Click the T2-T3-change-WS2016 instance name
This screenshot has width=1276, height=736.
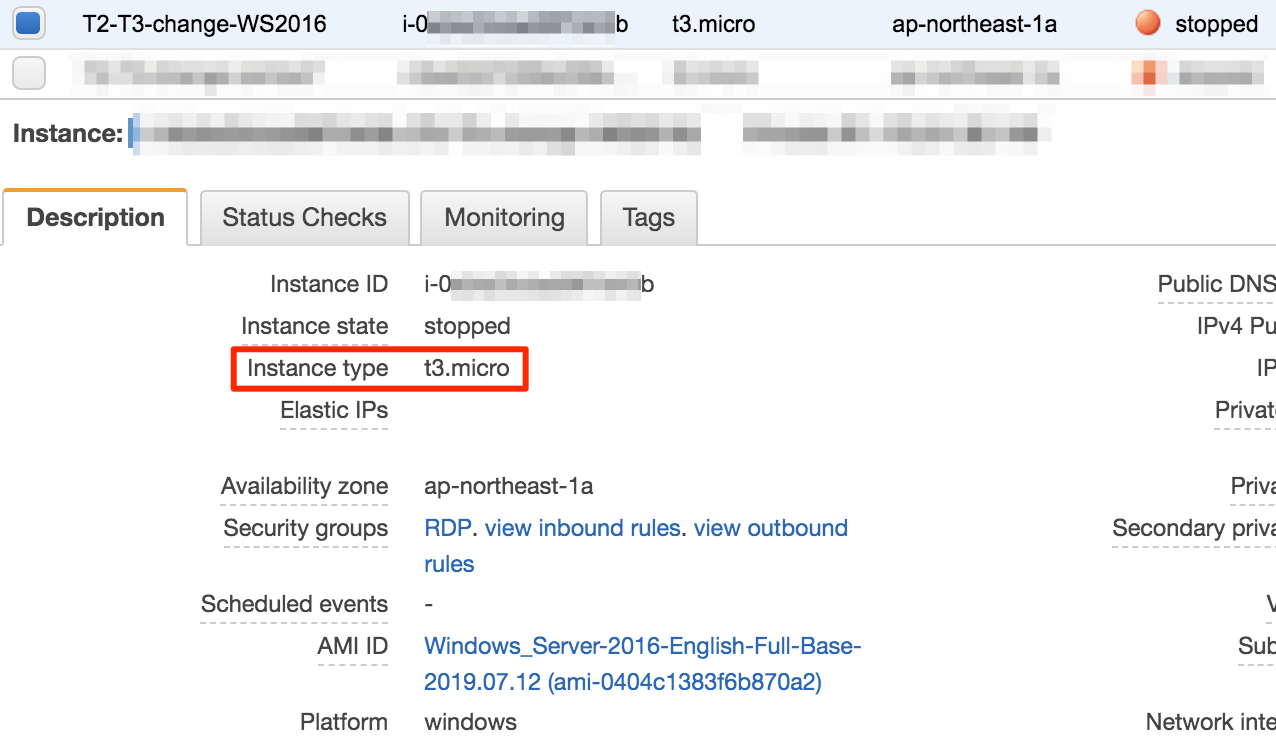(204, 24)
